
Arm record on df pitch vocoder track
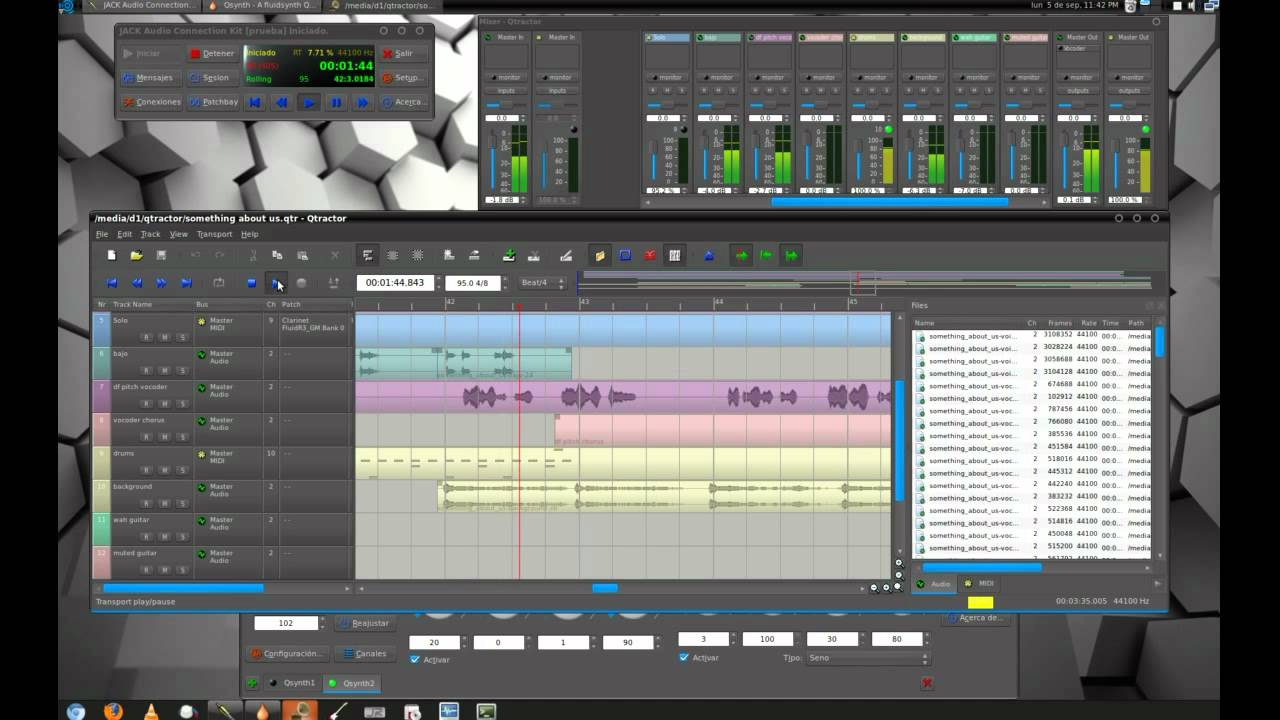pos(146,403)
